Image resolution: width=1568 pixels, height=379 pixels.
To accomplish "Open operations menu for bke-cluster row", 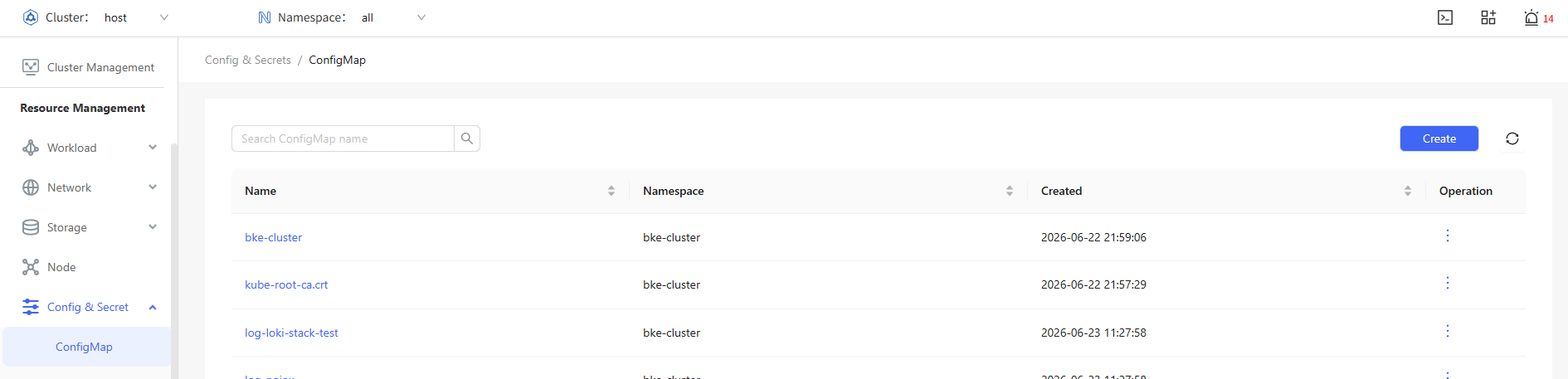I will pyautogui.click(x=1448, y=236).
